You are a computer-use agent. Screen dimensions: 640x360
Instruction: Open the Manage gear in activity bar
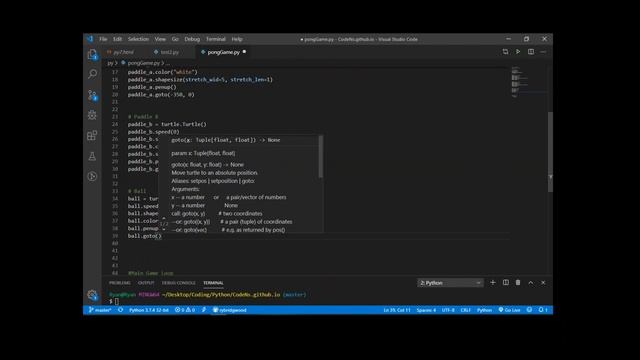[x=92, y=295]
